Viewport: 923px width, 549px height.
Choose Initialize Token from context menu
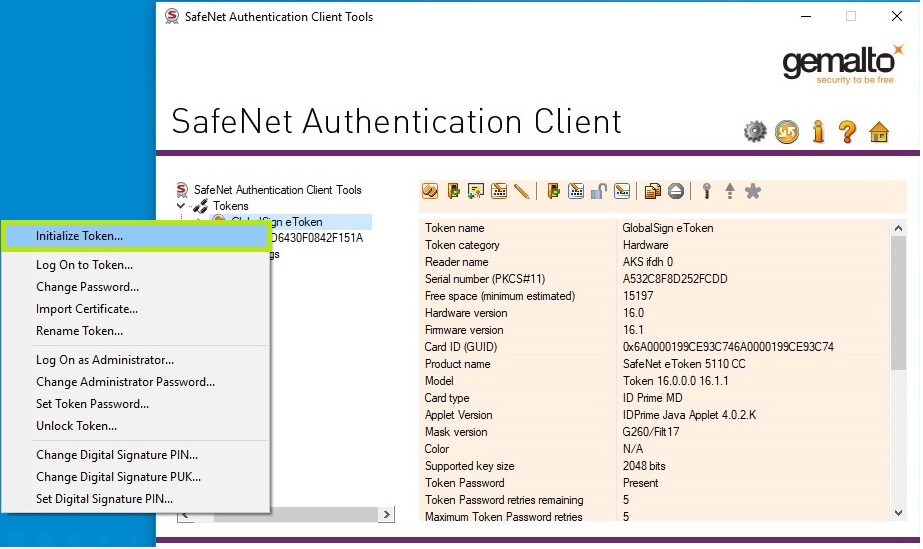(136, 236)
